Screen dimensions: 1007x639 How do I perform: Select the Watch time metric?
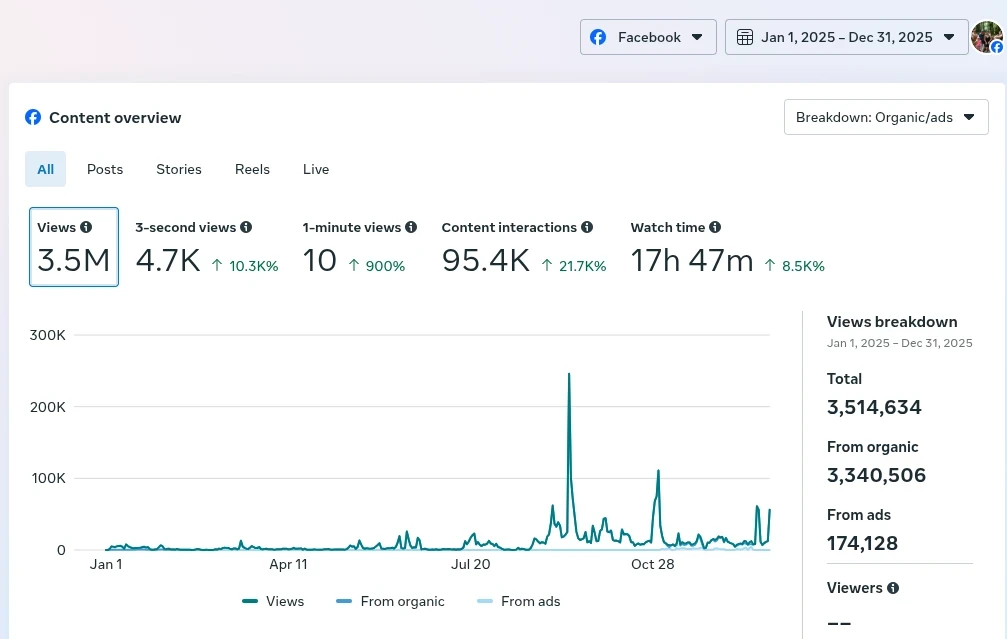click(727, 248)
